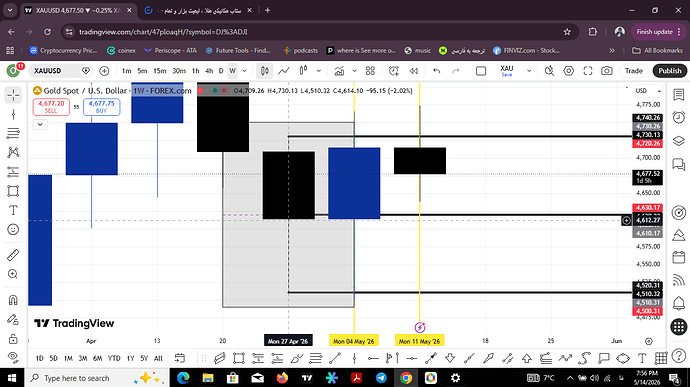Undo the last chart action

(436, 70)
